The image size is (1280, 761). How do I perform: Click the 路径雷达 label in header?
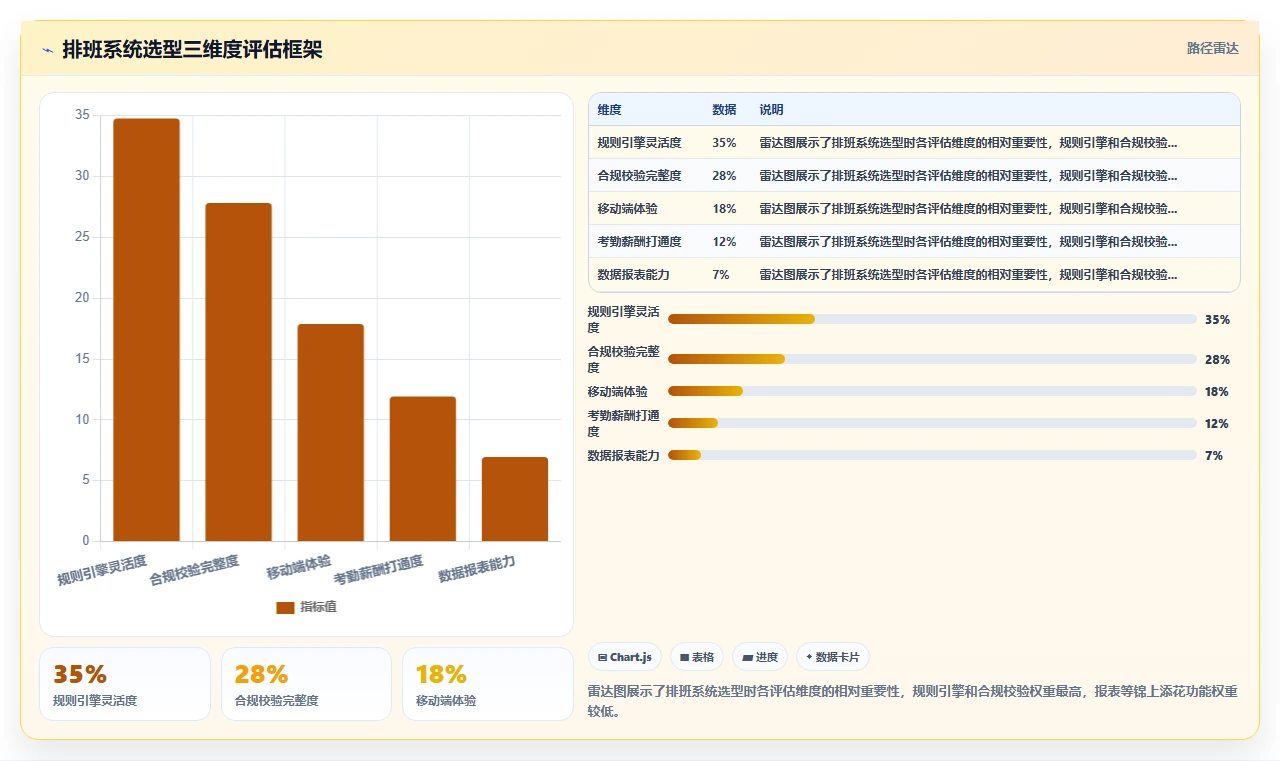pyautogui.click(x=1212, y=48)
